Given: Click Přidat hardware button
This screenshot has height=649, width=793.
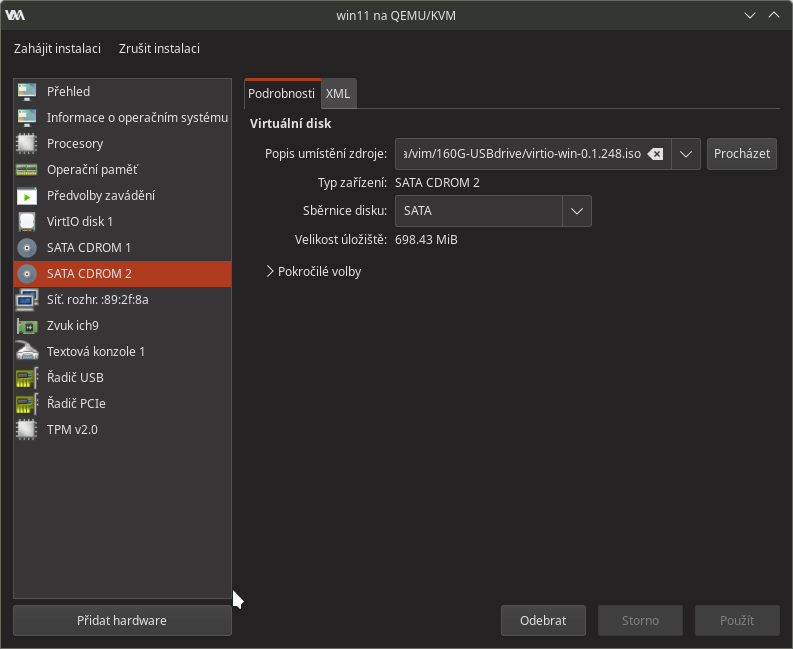Looking at the screenshot, I should (122, 621).
